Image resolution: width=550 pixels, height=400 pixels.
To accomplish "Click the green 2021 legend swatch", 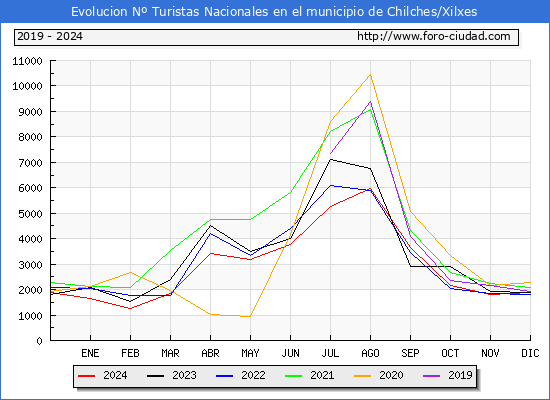I will point(294,376).
